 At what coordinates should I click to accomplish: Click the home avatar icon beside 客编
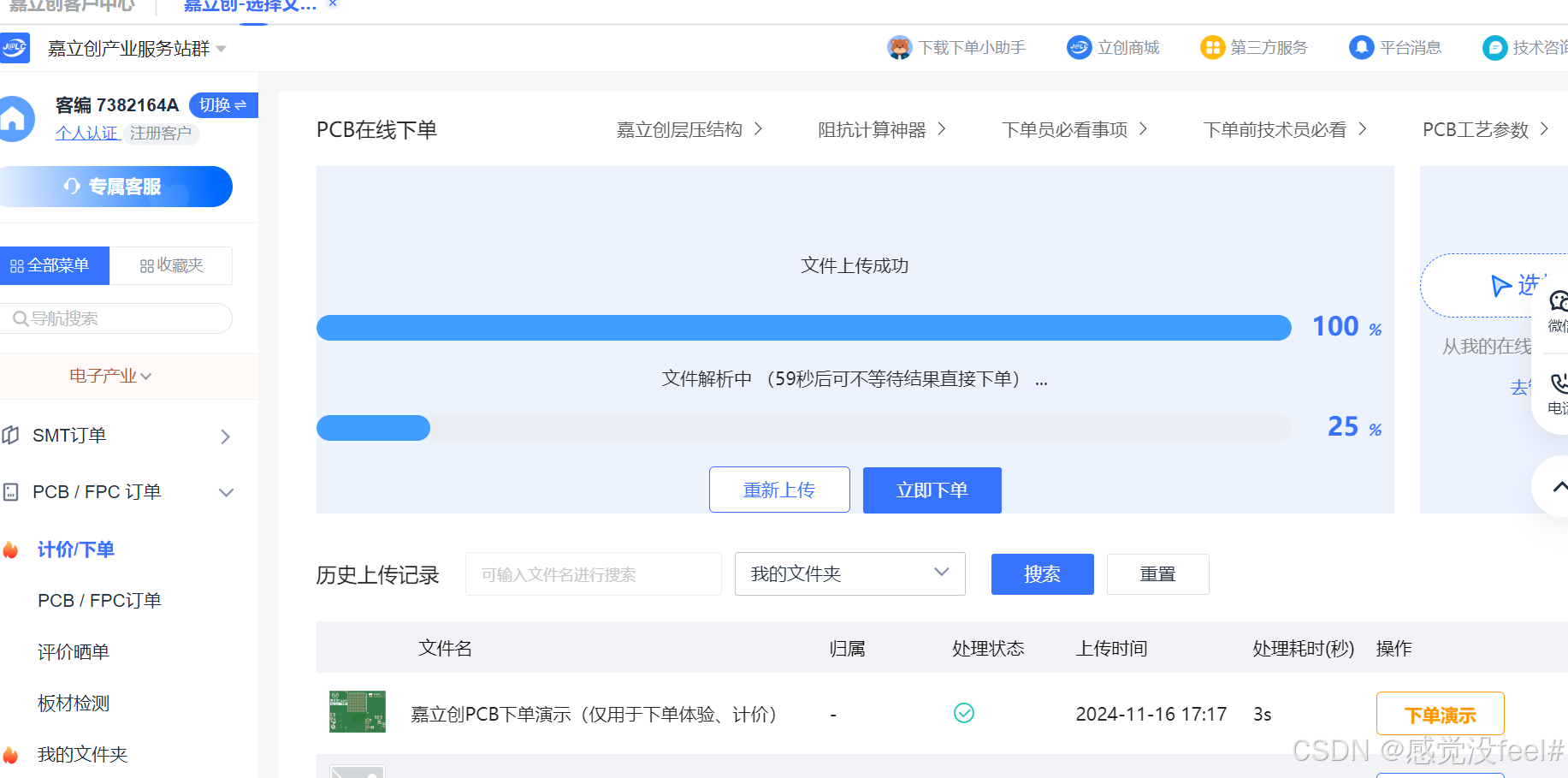(15, 119)
